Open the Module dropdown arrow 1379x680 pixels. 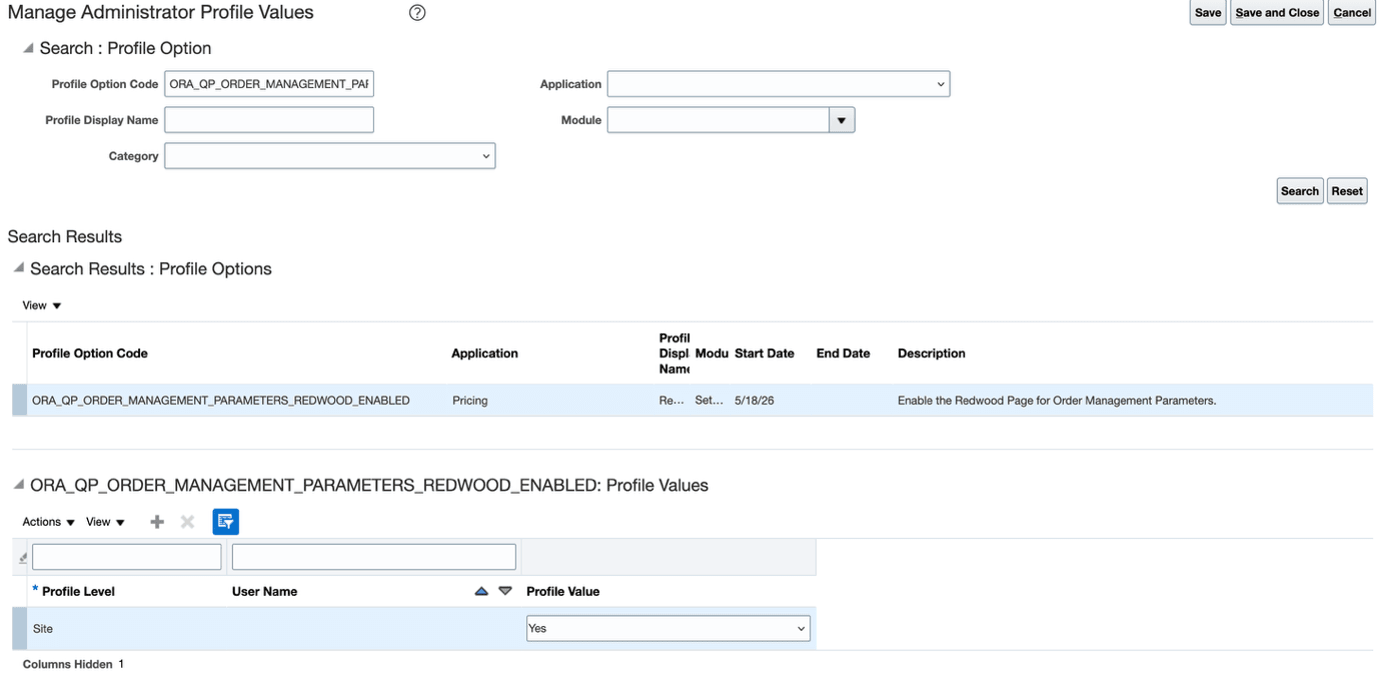click(842, 120)
